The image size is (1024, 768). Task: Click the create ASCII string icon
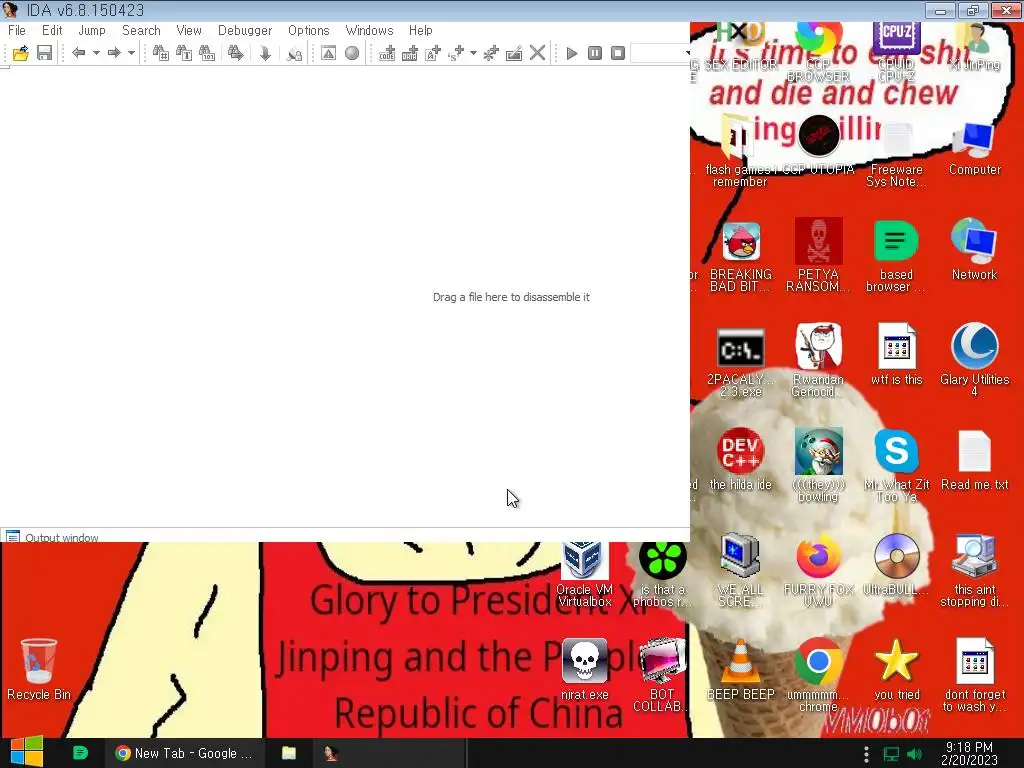point(433,53)
